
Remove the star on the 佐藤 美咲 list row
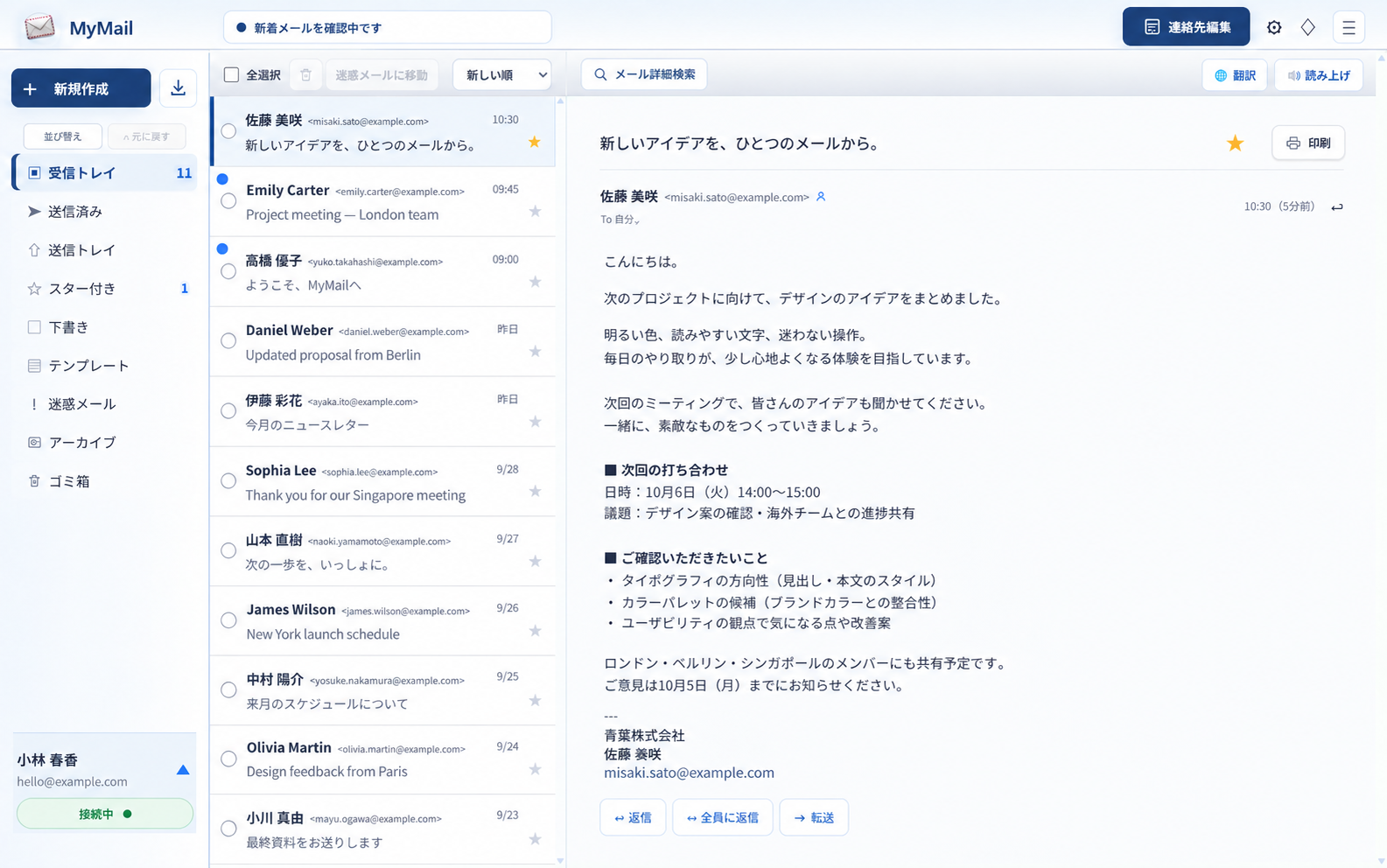coord(535,142)
